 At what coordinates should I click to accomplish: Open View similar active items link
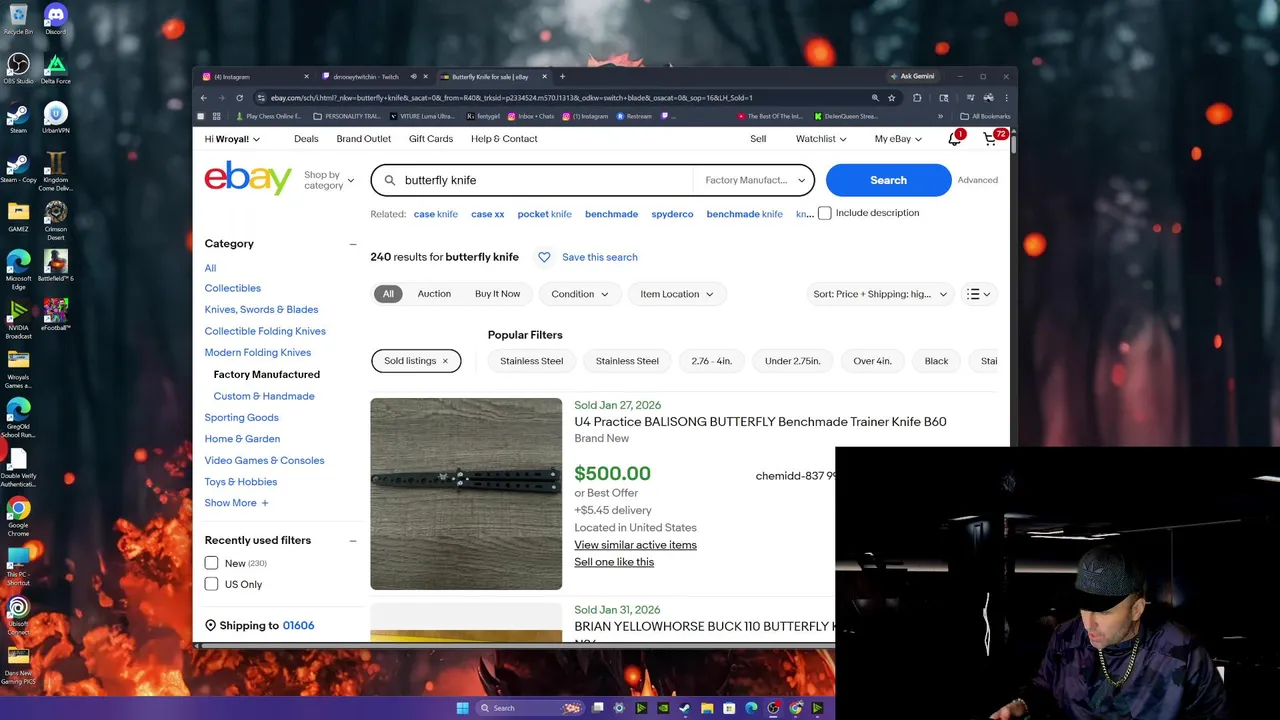coord(635,545)
